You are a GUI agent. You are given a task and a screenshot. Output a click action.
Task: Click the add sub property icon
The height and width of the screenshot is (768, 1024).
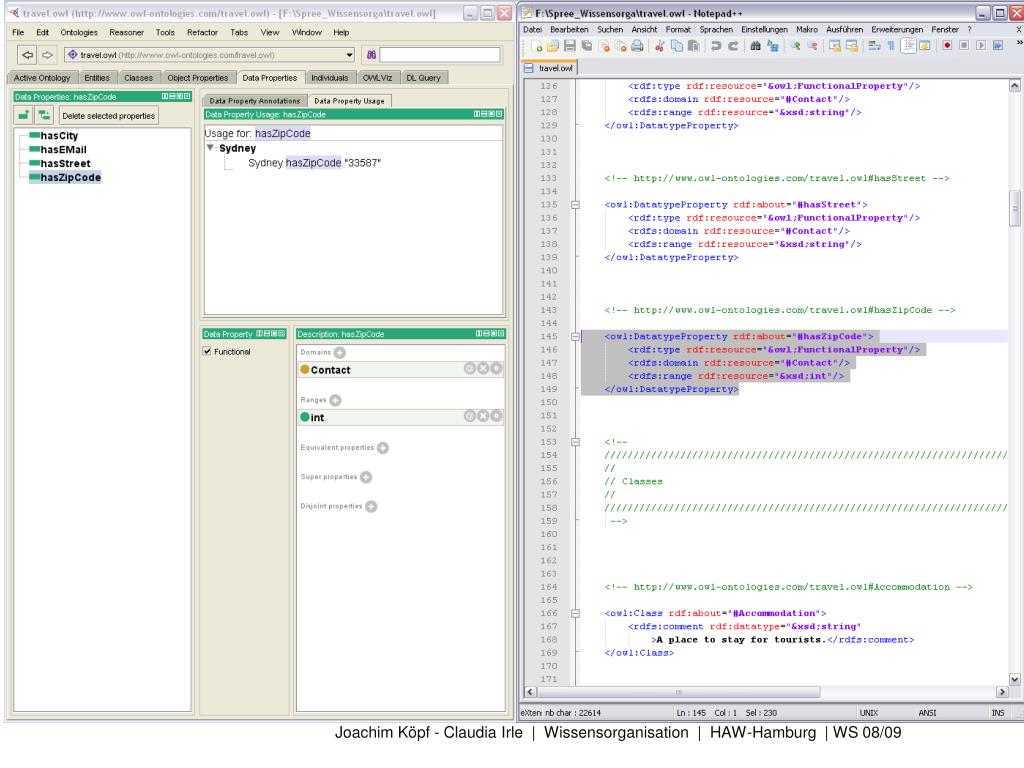point(24,116)
